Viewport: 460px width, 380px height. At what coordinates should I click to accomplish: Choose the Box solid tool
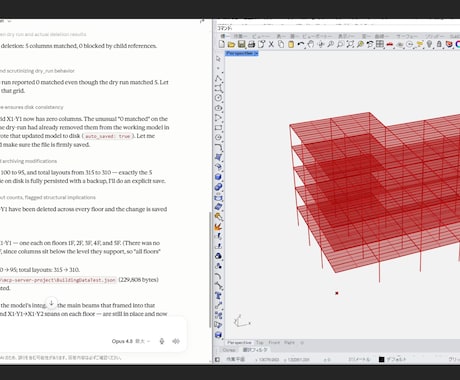[218, 177]
